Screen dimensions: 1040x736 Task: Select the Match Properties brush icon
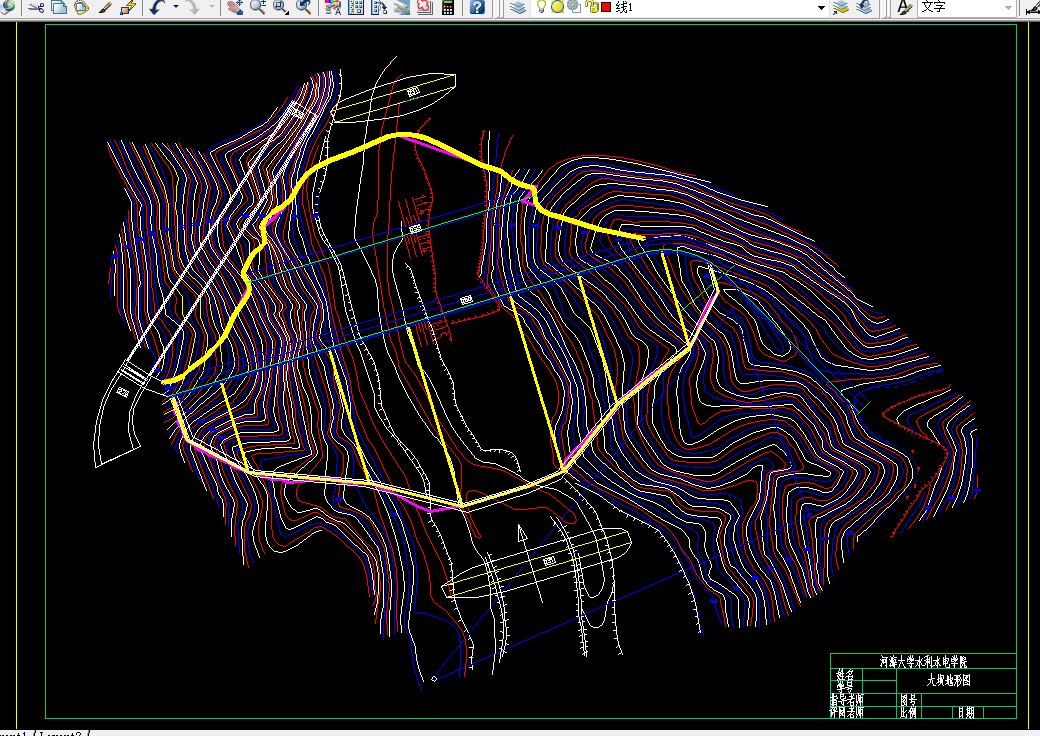105,7
